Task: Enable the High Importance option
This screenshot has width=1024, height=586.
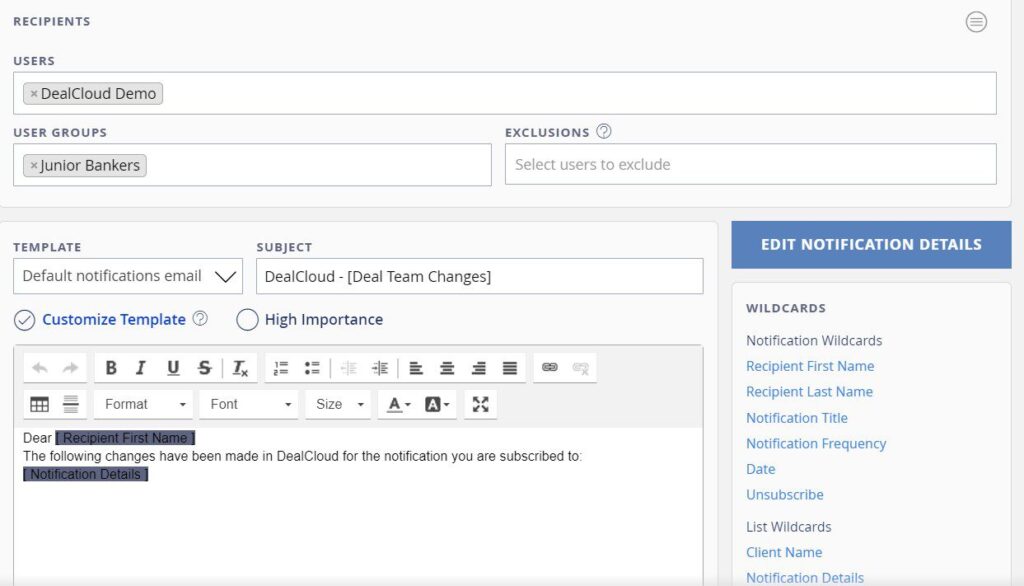Action: 247,320
